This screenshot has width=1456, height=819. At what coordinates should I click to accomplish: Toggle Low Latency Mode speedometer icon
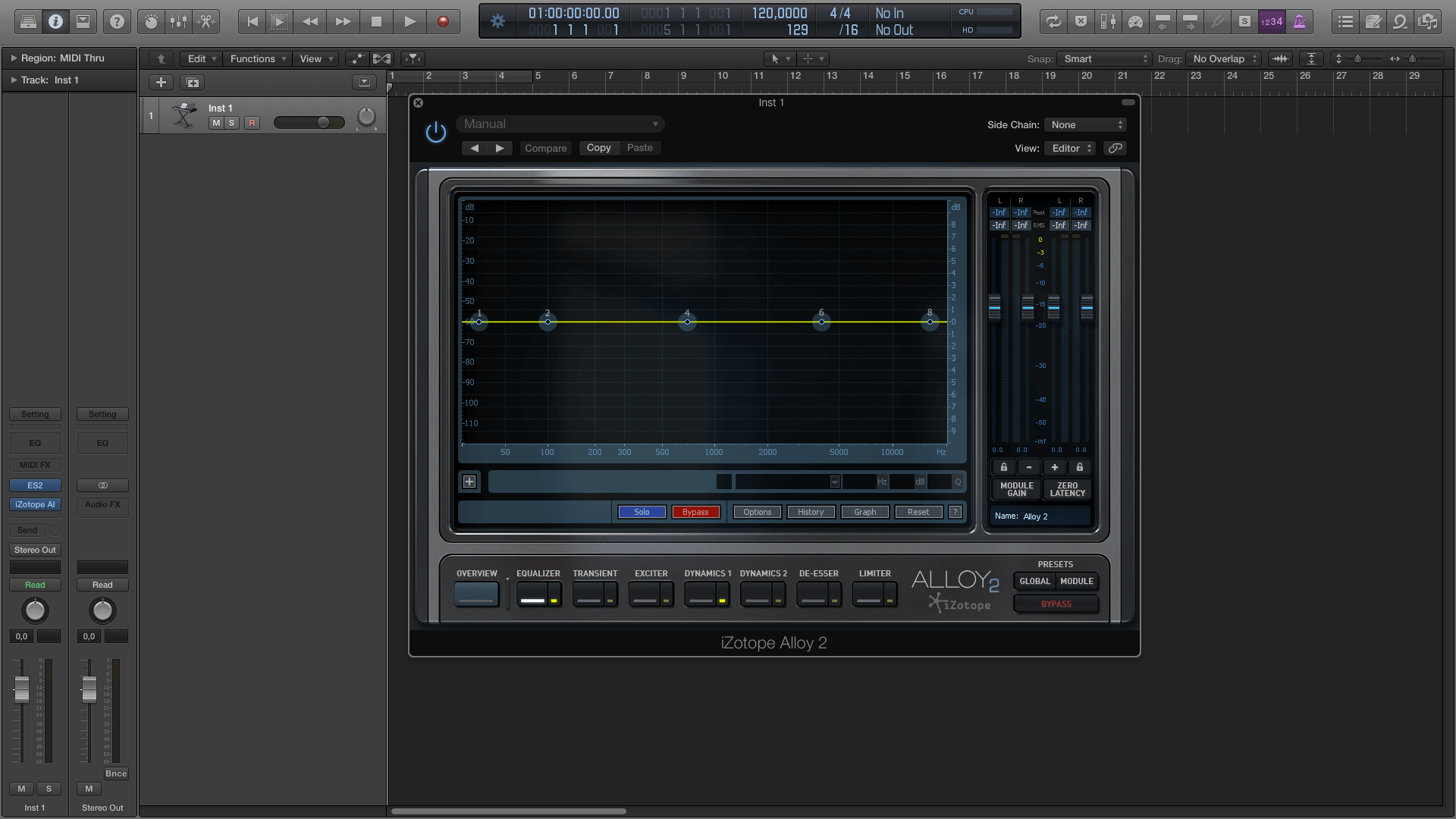point(1135,22)
